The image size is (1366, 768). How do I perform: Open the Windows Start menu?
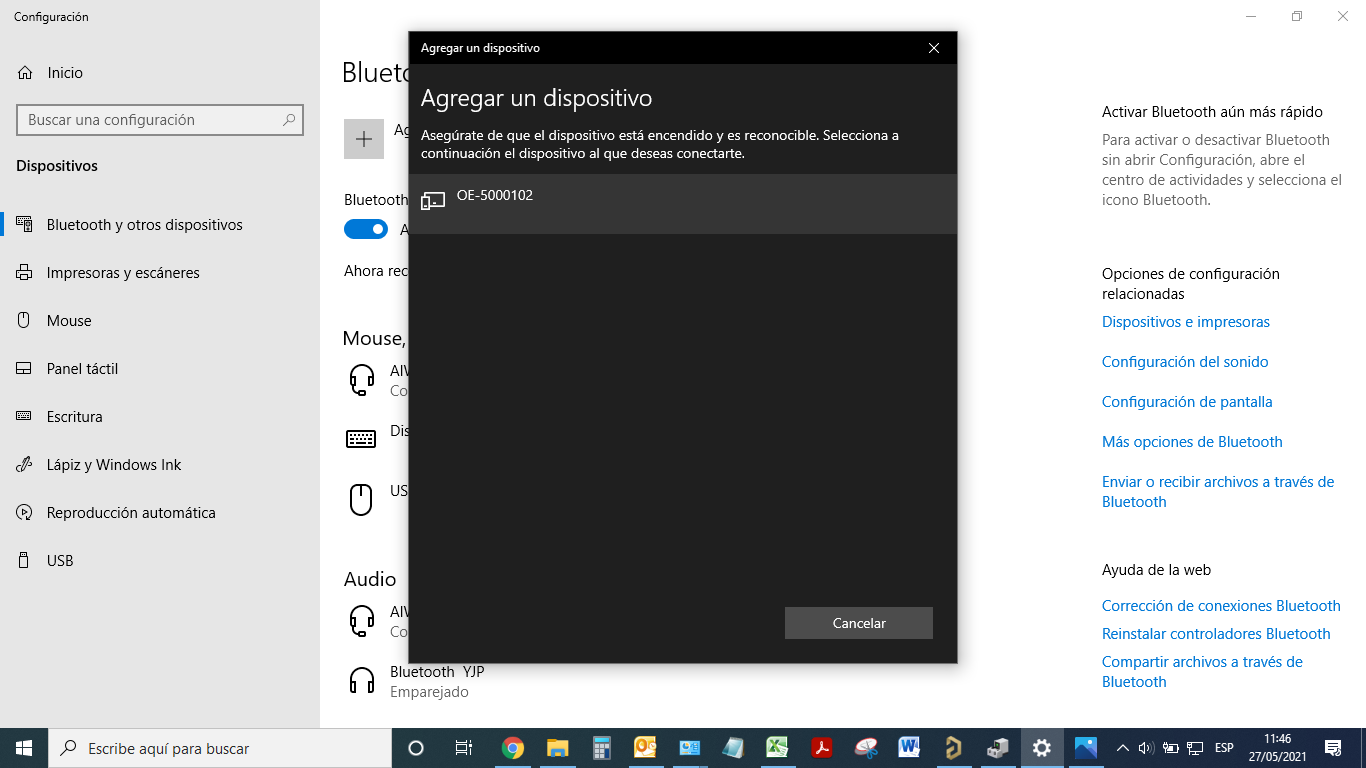coord(24,748)
